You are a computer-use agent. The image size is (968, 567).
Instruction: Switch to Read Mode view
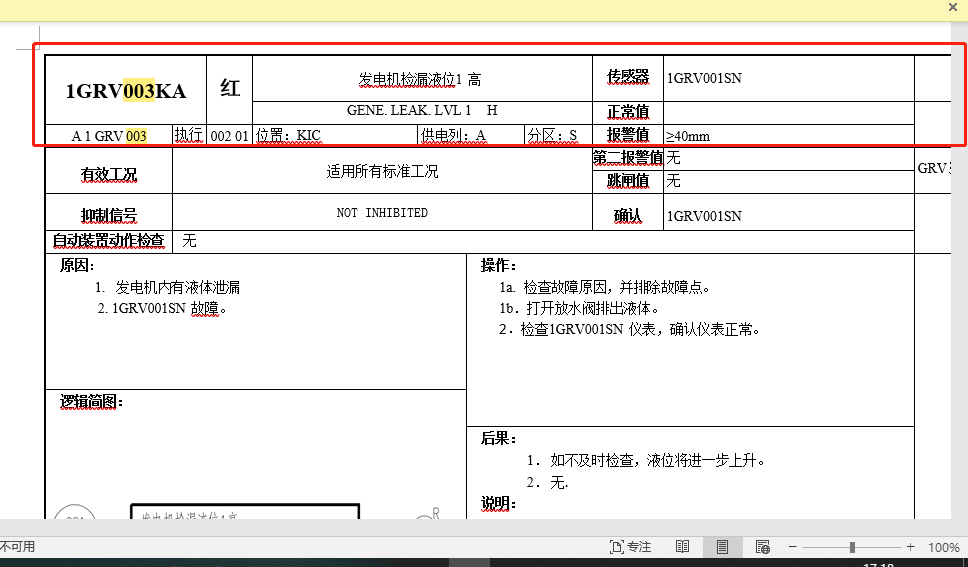tap(683, 547)
